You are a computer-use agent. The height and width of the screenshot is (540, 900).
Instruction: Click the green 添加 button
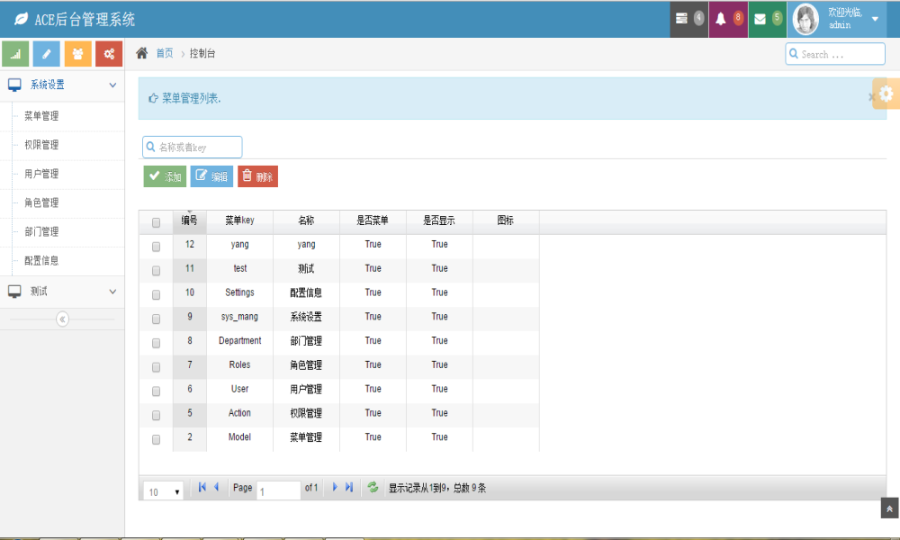coord(165,176)
